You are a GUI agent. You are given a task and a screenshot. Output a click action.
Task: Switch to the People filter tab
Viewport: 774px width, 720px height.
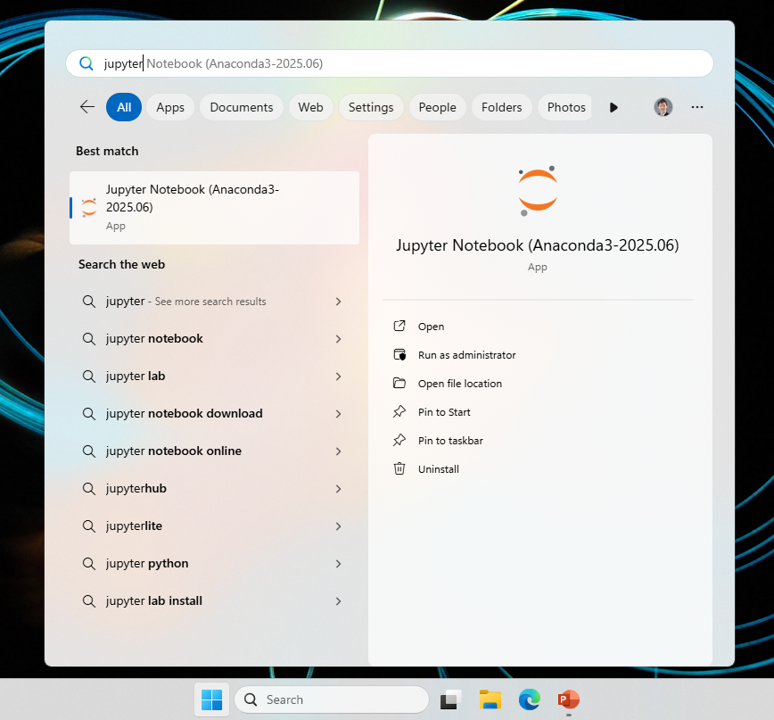(437, 107)
